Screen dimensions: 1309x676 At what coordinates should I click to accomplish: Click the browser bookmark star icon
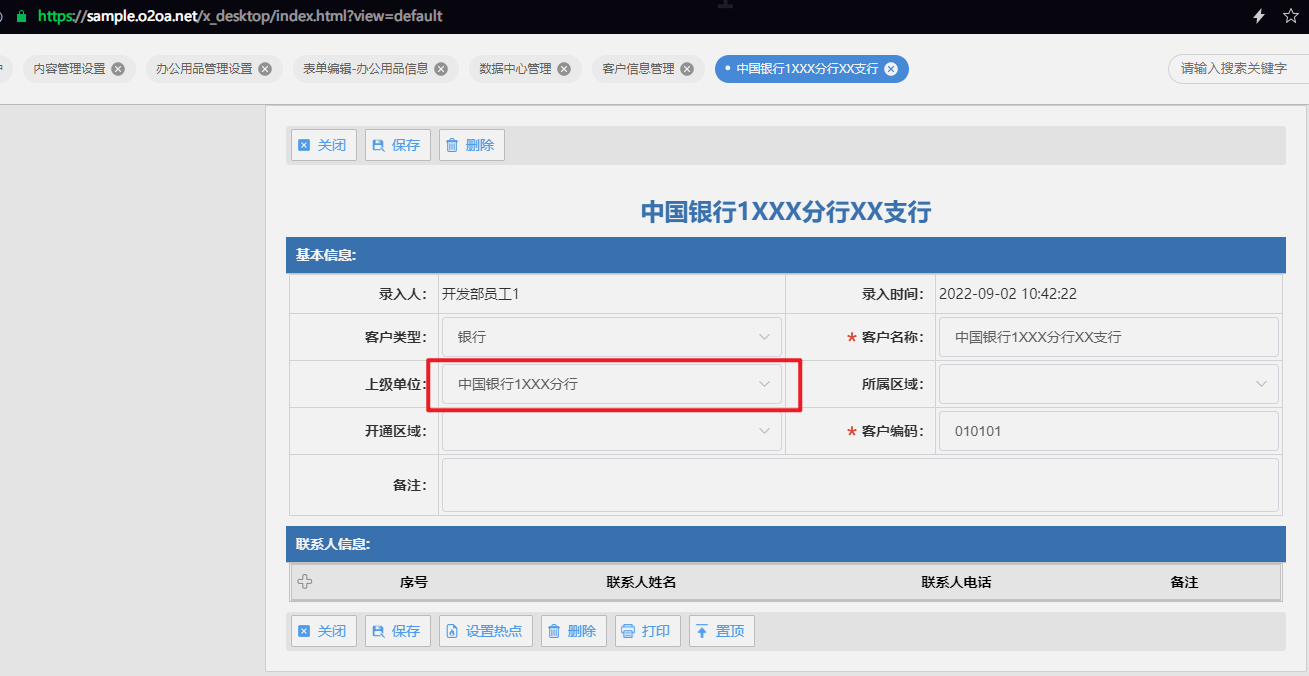[x=1291, y=16]
